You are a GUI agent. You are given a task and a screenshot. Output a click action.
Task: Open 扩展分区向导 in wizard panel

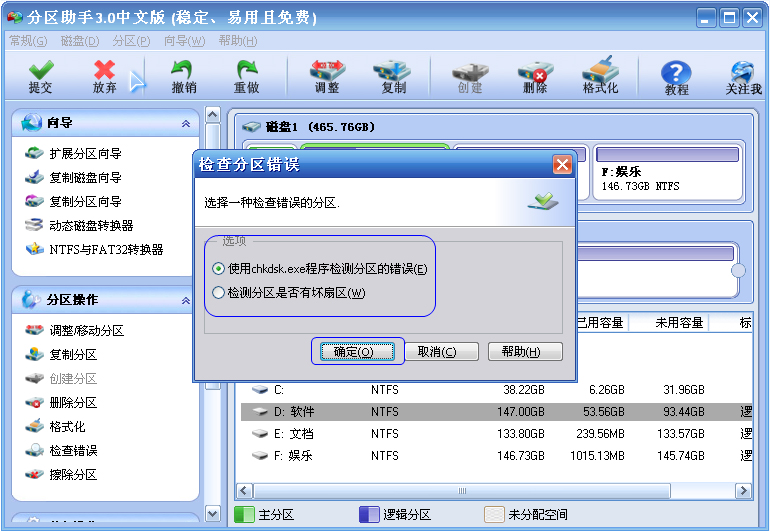74,154
